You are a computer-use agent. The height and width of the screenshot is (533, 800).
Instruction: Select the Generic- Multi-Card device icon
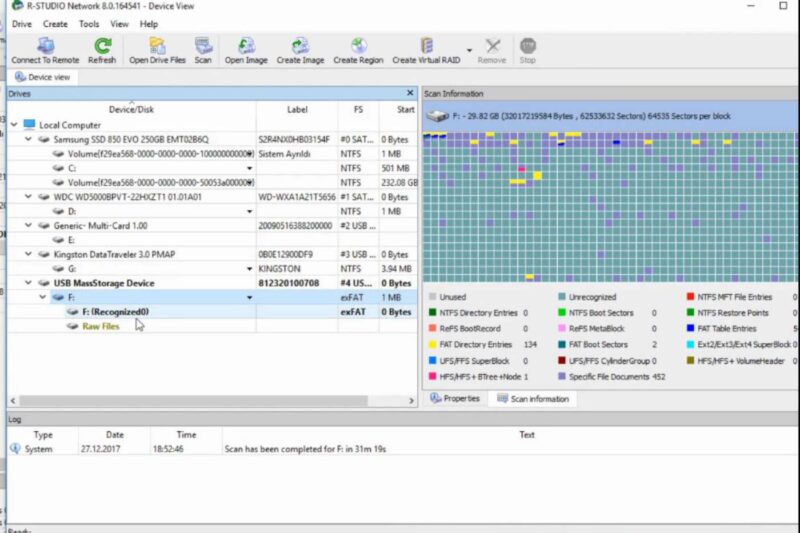point(44,225)
